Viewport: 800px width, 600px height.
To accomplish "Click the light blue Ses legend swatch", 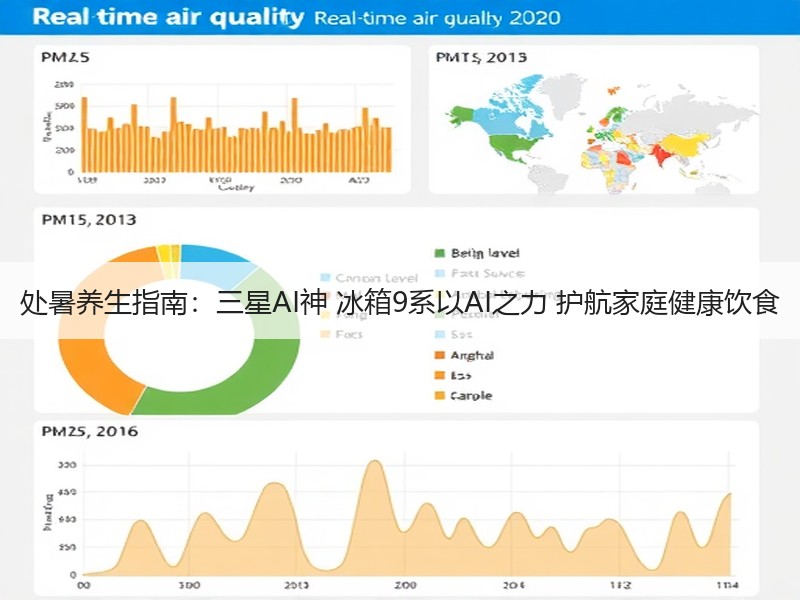I will pos(439,334).
